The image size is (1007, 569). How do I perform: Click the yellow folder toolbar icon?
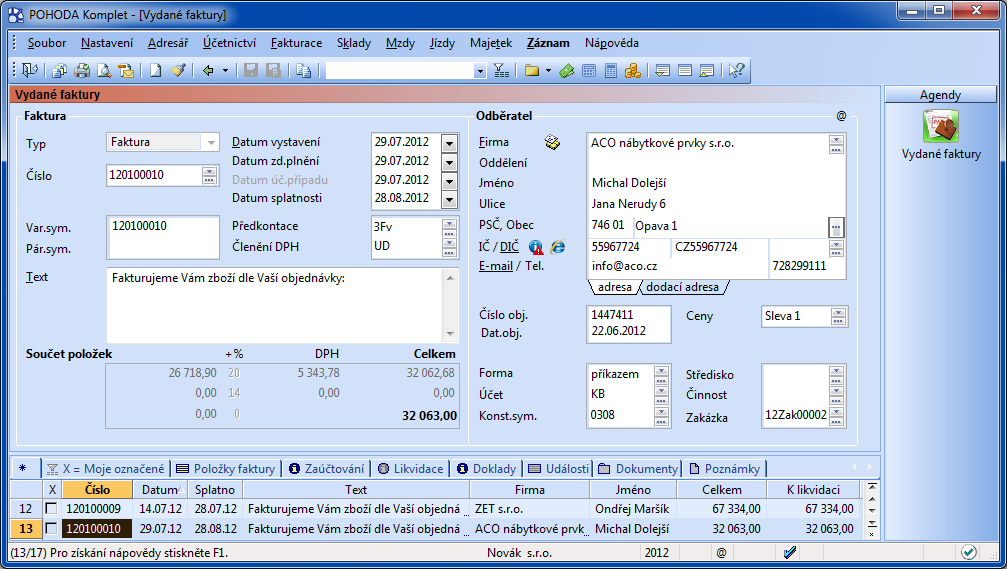(x=532, y=70)
